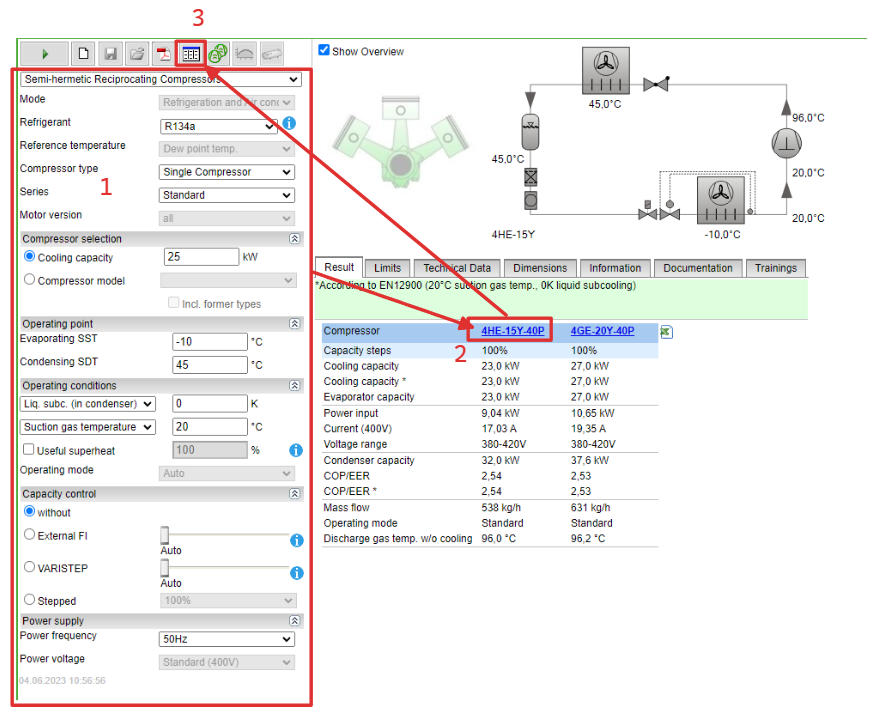Screen dimensions: 892x724
Task: Create a new document with the blank page icon
Action: (84, 54)
